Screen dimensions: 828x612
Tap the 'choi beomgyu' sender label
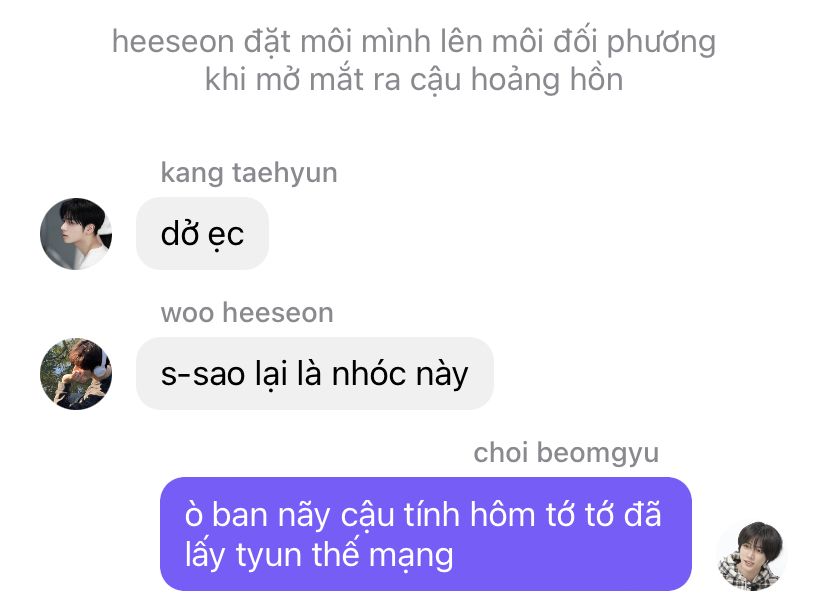point(566,453)
